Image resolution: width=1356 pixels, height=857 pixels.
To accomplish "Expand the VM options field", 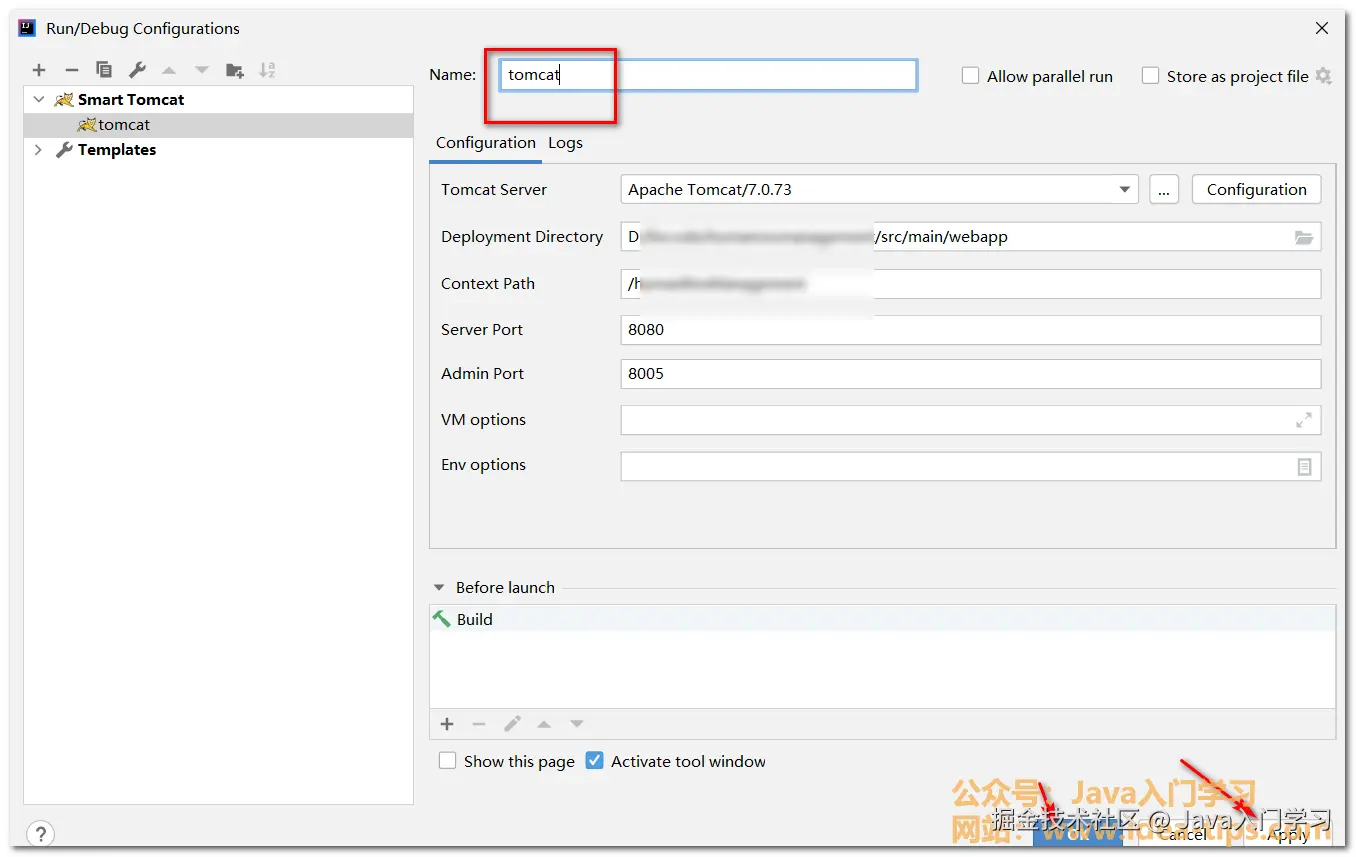I will (1304, 420).
